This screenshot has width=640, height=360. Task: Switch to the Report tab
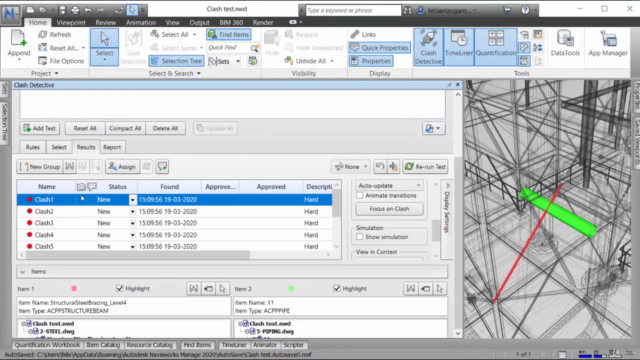tap(112, 147)
